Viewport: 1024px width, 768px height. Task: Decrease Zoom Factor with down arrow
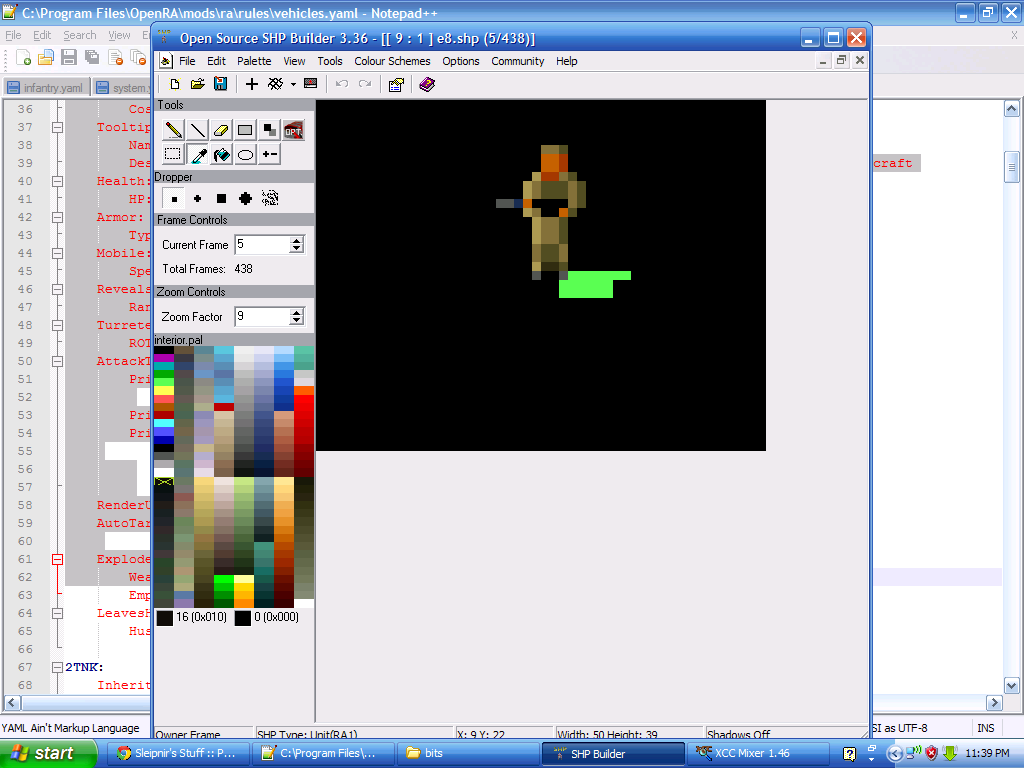[297, 321]
